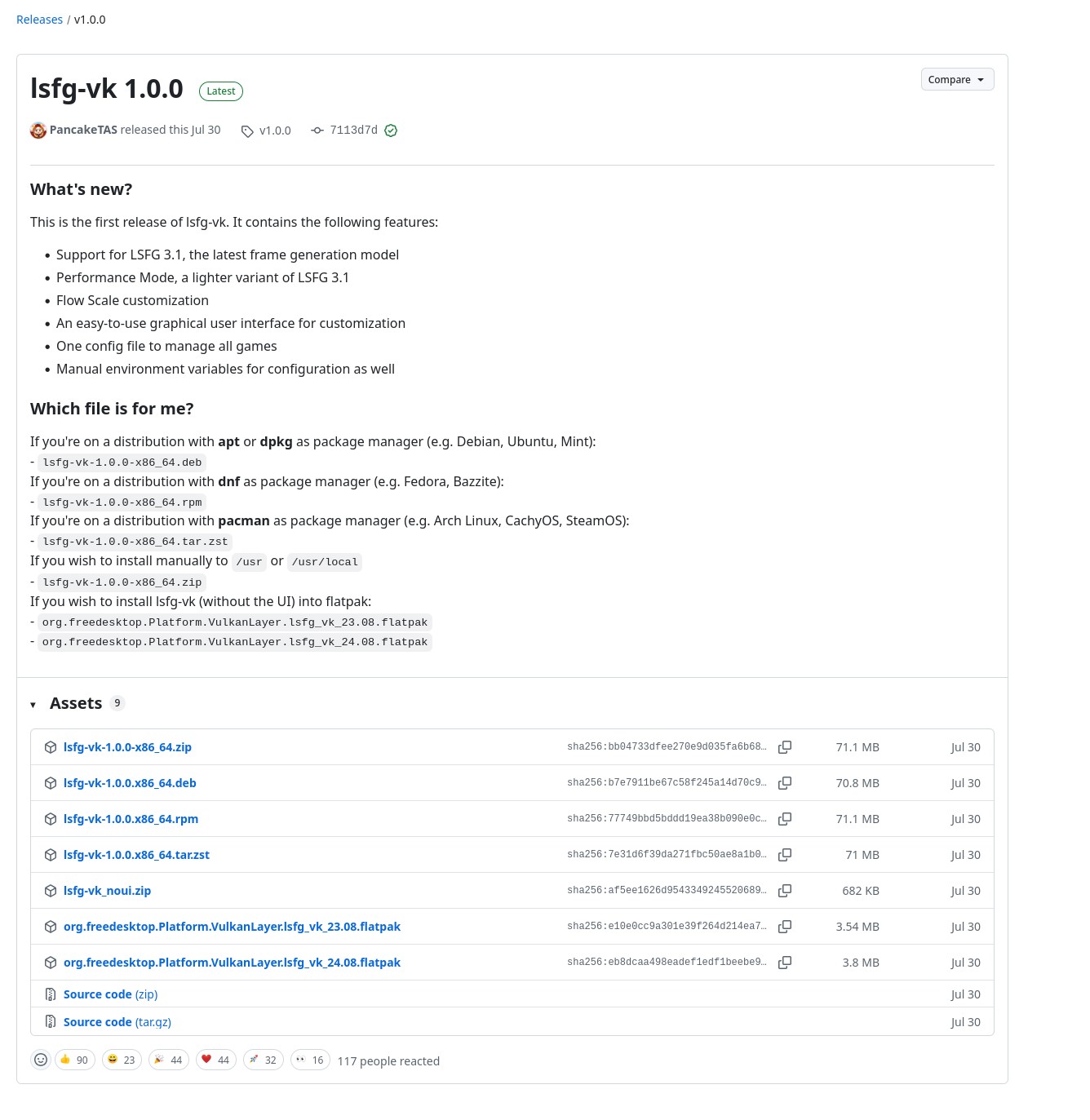The width and height of the screenshot is (1090, 1120).
Task: Click the '3.54 MB' file size
Action: pos(857,927)
